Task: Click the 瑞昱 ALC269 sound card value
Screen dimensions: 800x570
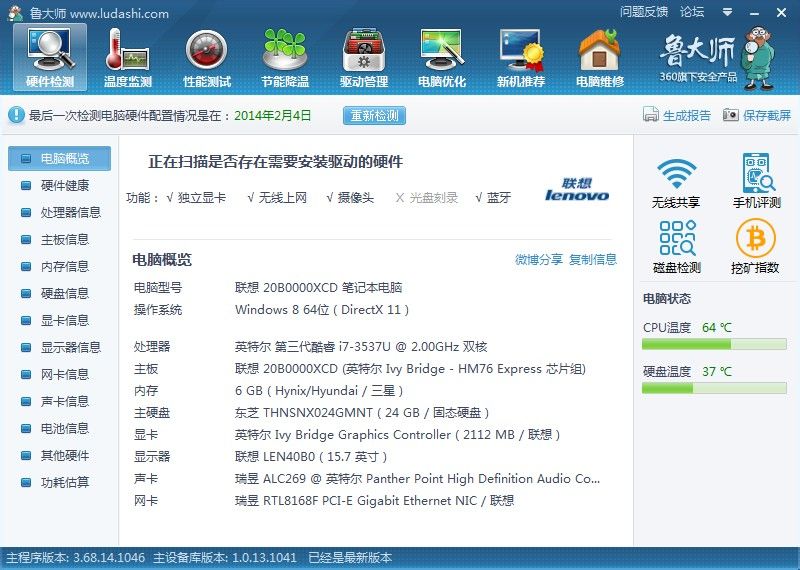Action: tap(417, 479)
